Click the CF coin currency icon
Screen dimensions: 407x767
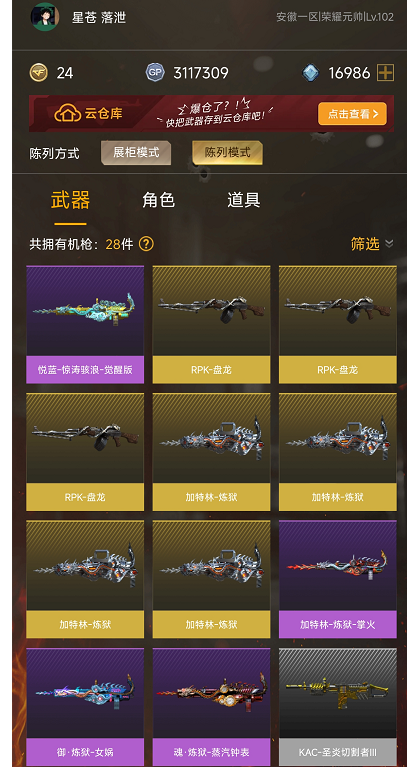(x=39, y=73)
